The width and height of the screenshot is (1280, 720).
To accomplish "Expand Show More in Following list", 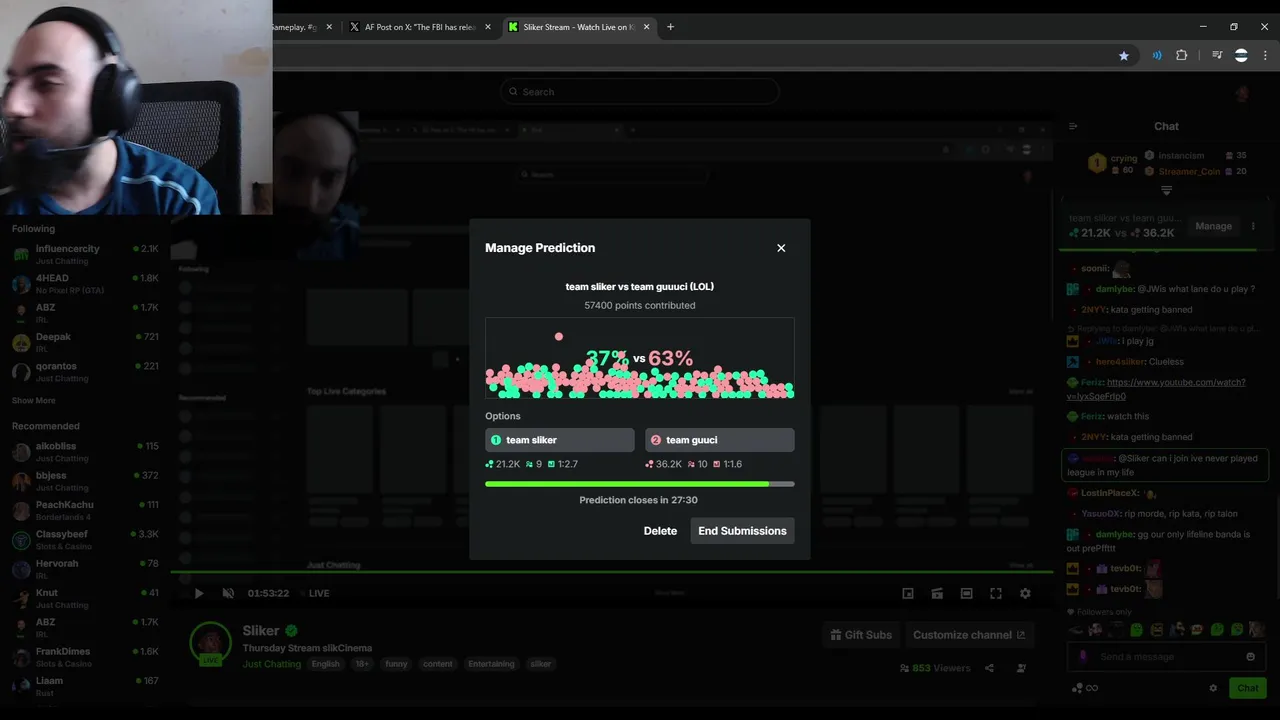I will pos(34,400).
